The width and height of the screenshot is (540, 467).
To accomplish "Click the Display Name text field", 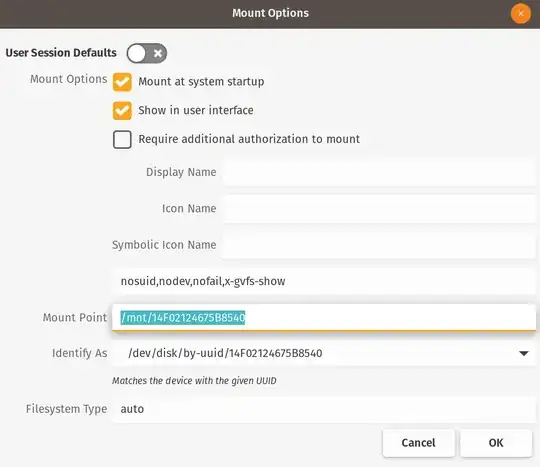I will (379, 172).
